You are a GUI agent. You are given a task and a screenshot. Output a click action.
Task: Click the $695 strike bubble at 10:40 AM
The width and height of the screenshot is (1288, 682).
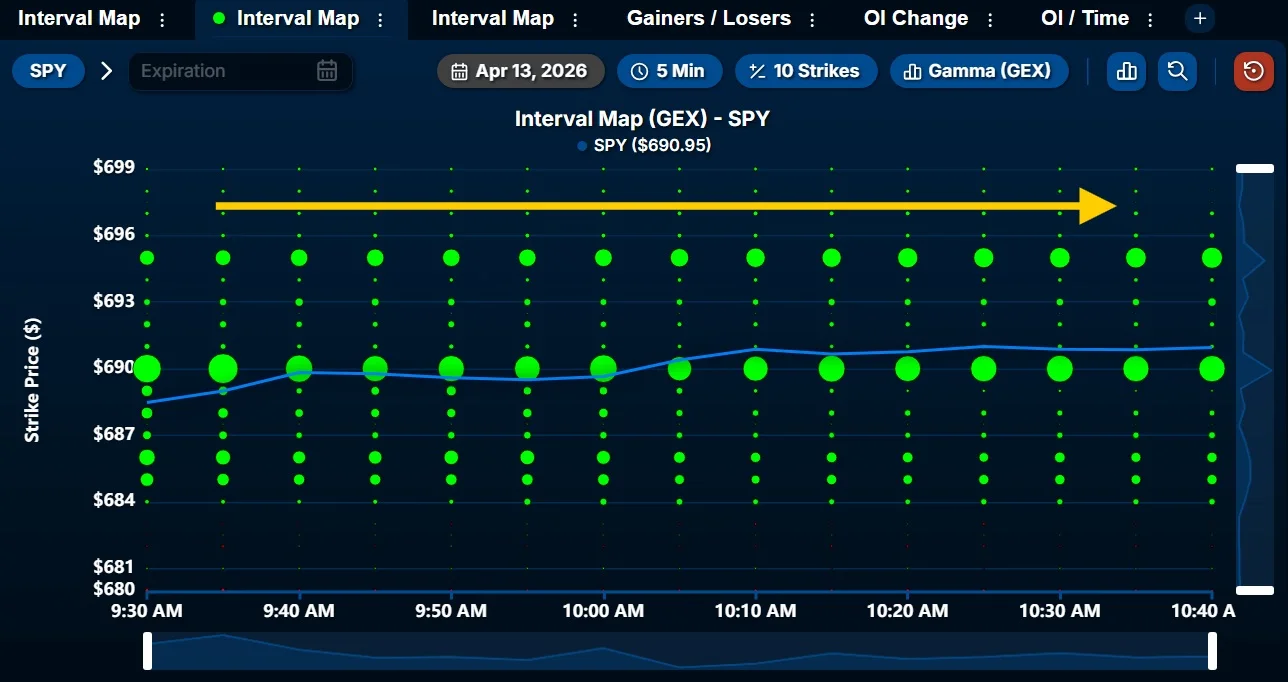point(1212,258)
